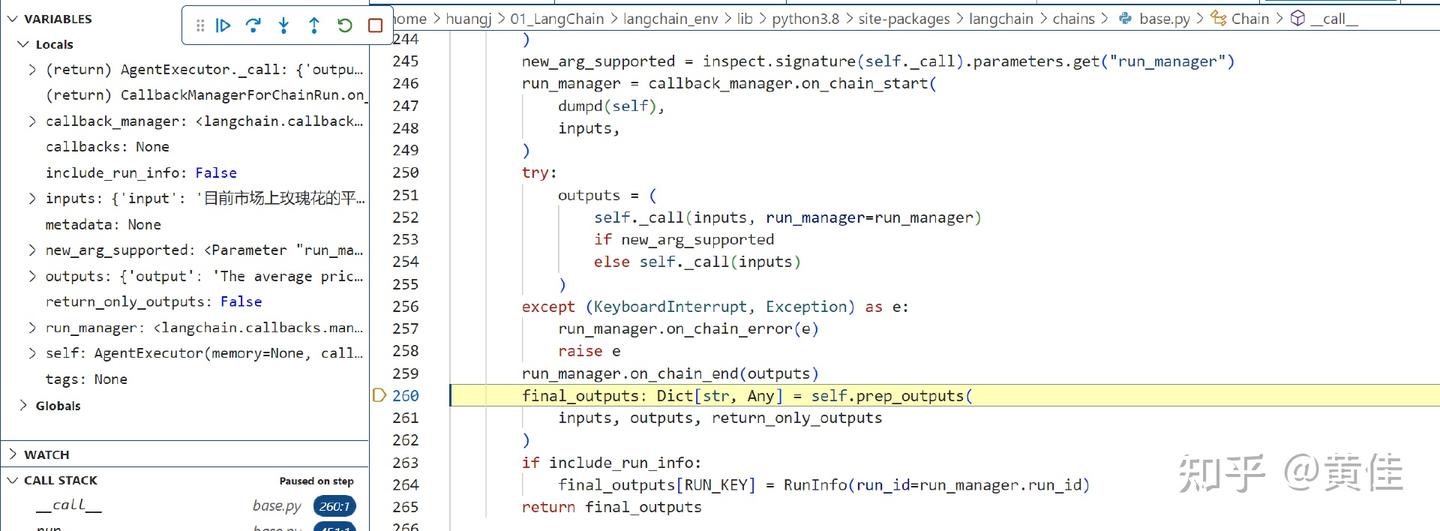Click the chains breadcrumb segment

point(1074,19)
